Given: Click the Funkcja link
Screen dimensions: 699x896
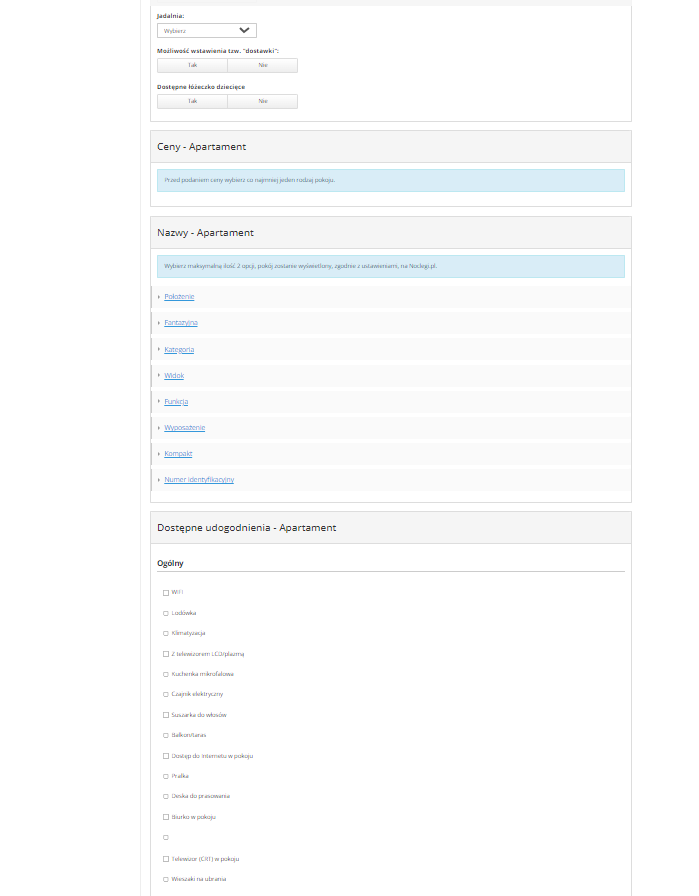Looking at the screenshot, I should pos(176,401).
